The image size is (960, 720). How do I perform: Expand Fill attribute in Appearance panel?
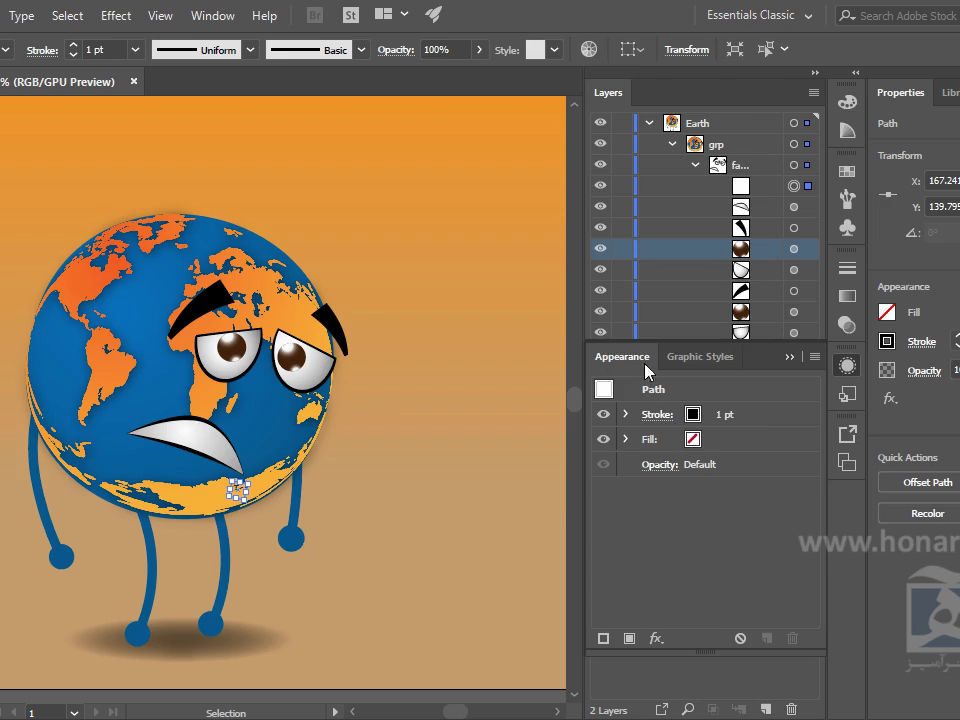click(x=625, y=438)
